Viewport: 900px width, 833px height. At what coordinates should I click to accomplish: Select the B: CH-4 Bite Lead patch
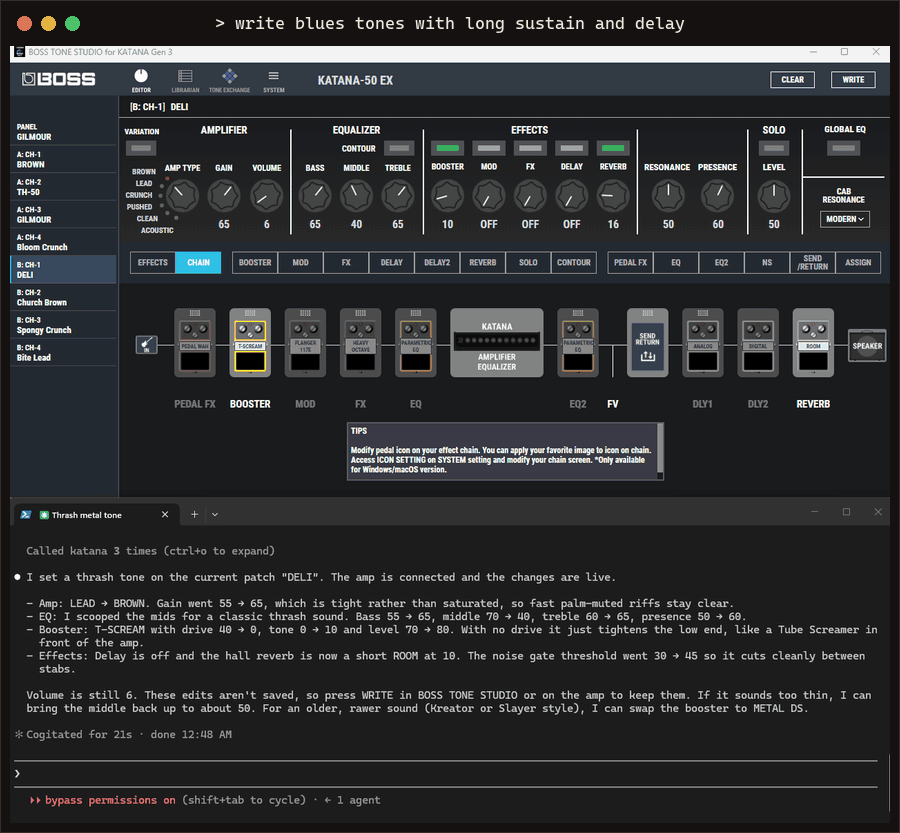pos(63,352)
